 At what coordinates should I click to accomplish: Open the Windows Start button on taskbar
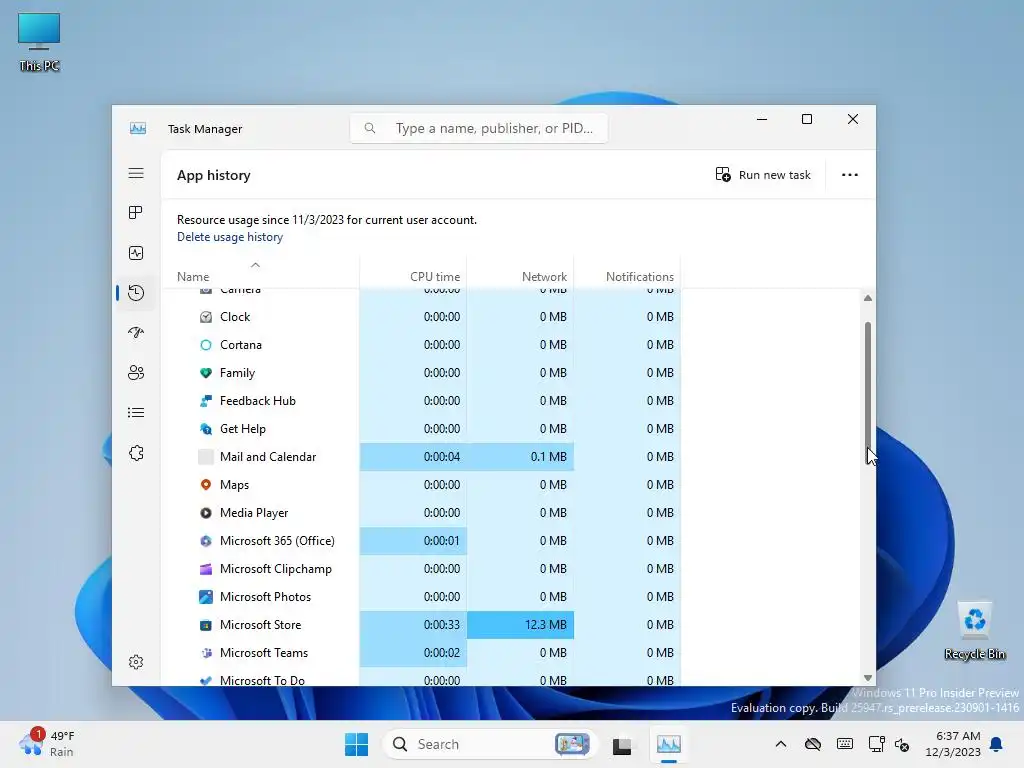click(357, 744)
